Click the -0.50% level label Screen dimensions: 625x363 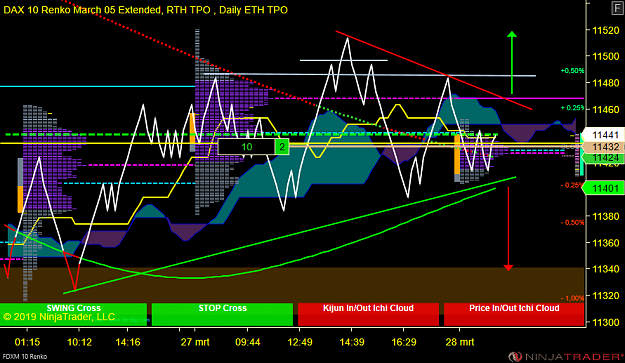tap(572, 222)
